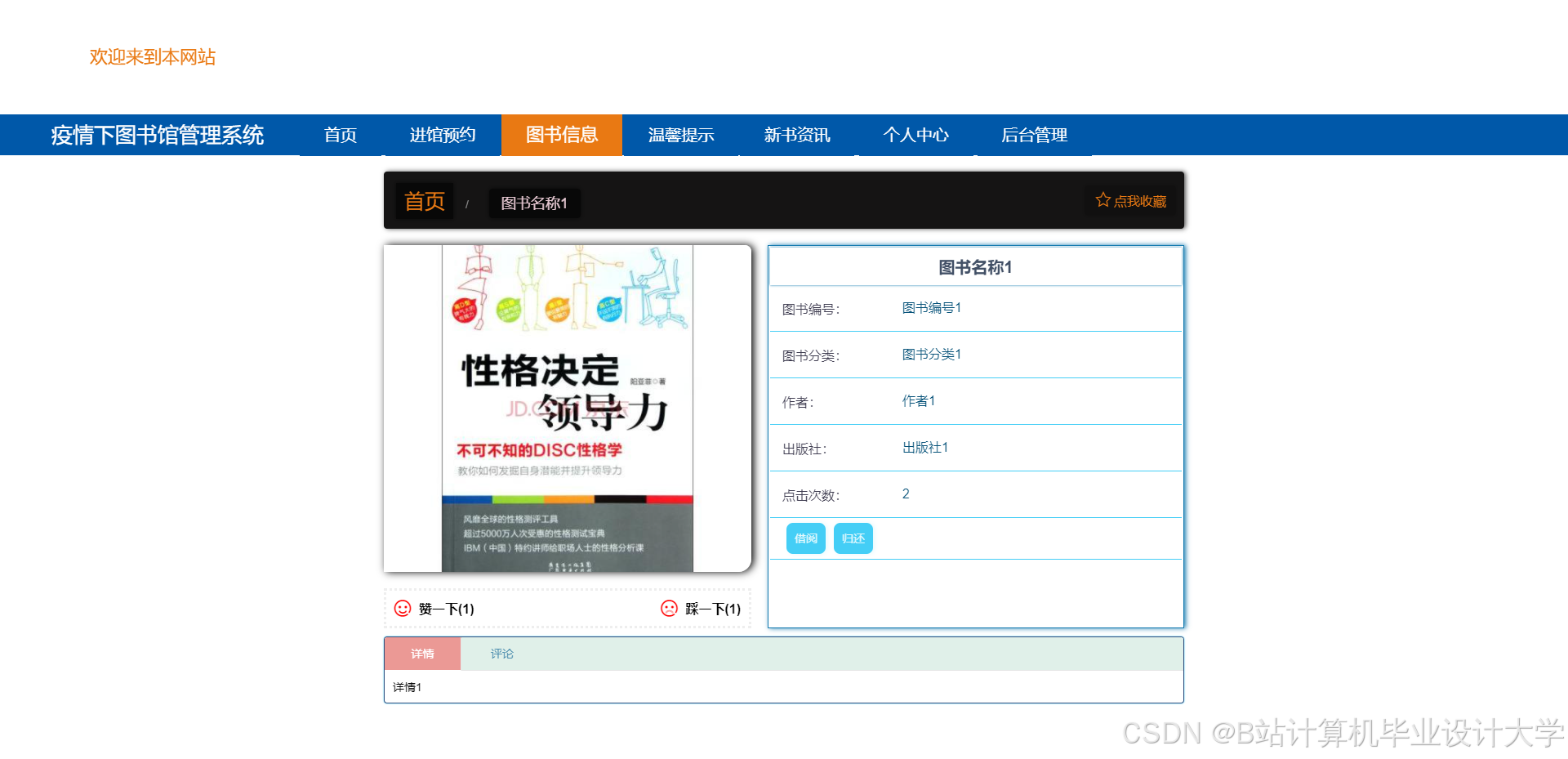This screenshot has width=1568, height=759.
Task: Click the star icon beside 点我收藏
Action: point(1102,200)
